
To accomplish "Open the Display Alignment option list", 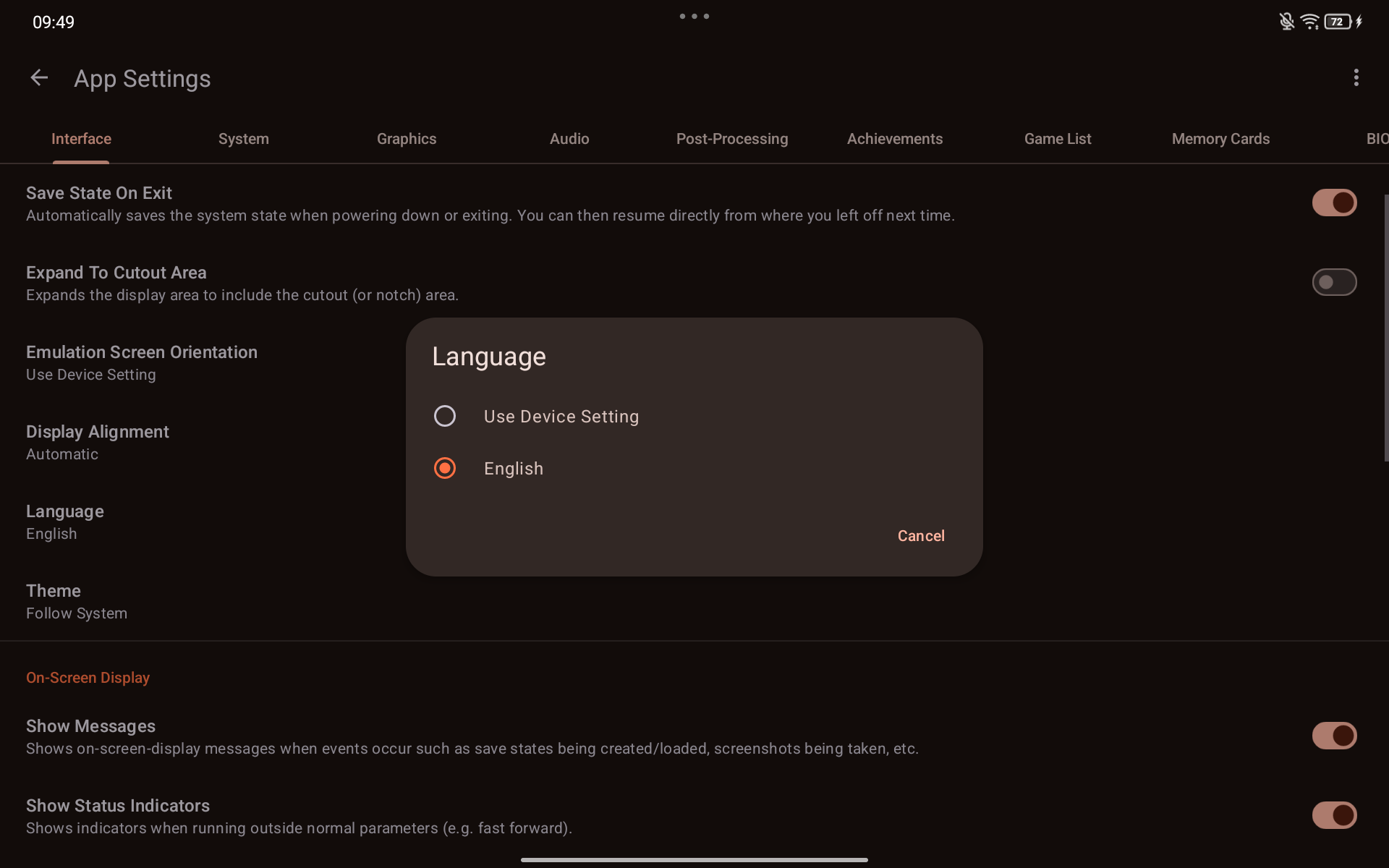I will (x=98, y=442).
